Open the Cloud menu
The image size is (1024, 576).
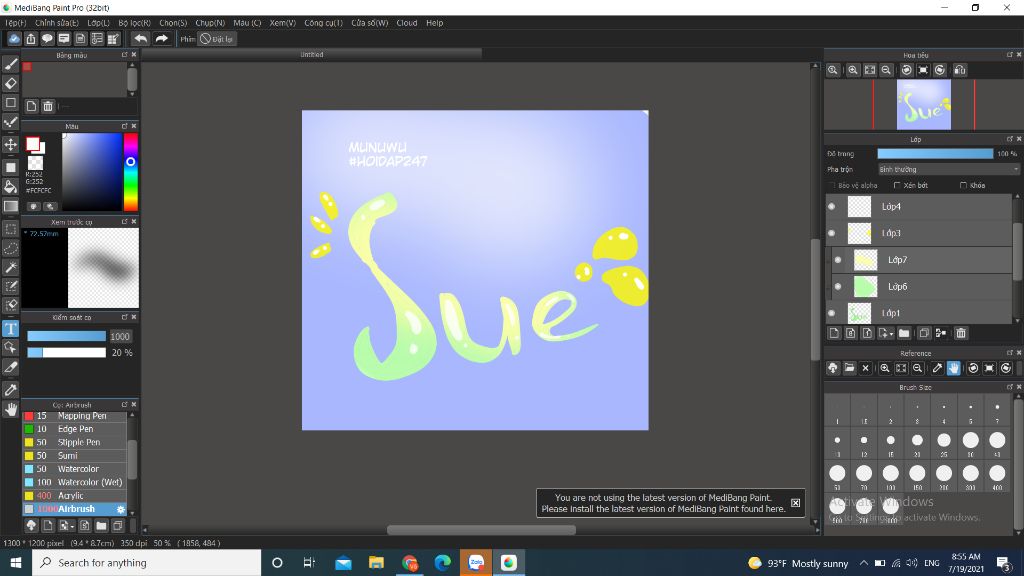point(407,23)
